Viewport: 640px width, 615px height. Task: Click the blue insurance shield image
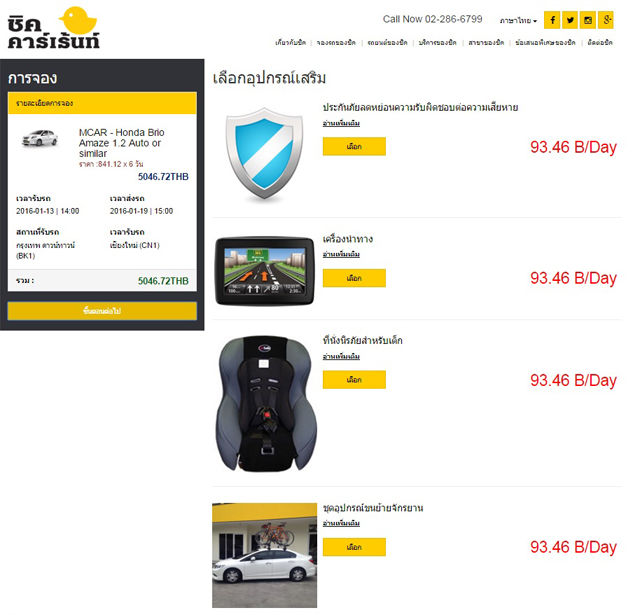tap(264, 154)
